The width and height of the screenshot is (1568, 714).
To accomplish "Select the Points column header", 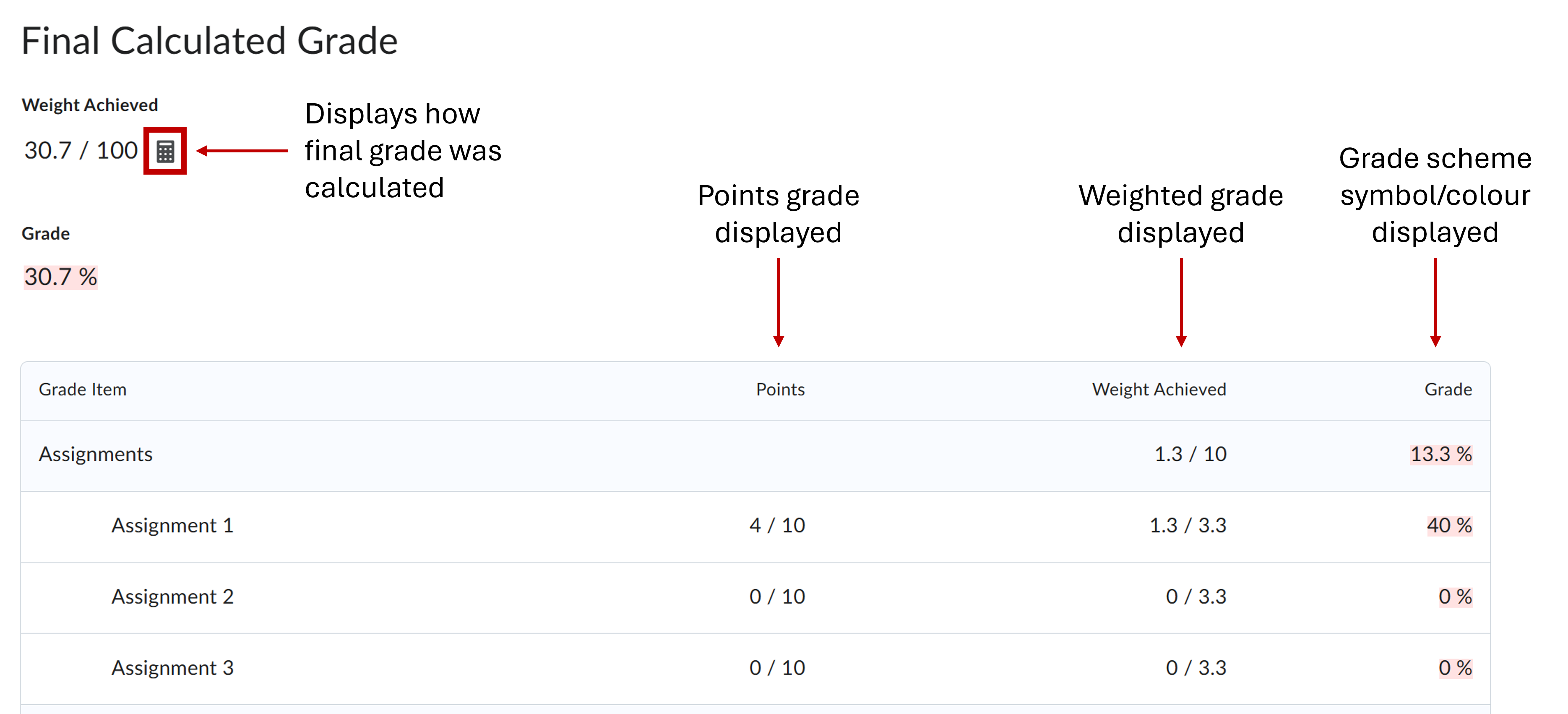I will pyautogui.click(x=780, y=389).
